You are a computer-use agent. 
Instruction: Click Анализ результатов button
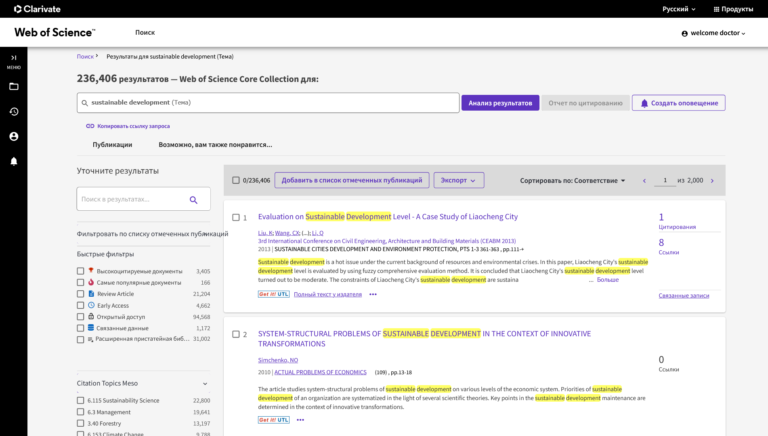(x=500, y=103)
